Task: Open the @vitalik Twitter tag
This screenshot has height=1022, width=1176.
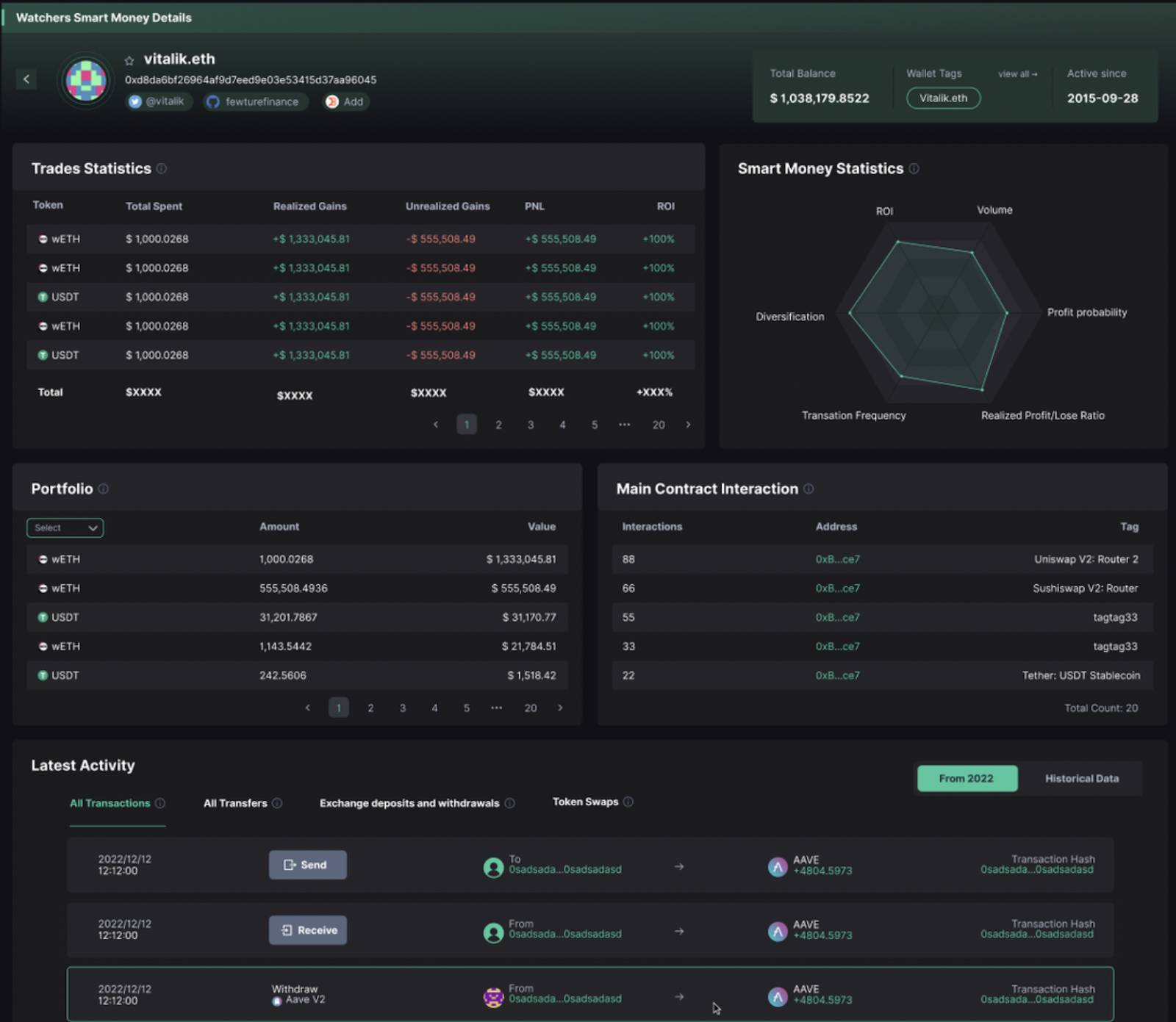Action: [157, 101]
